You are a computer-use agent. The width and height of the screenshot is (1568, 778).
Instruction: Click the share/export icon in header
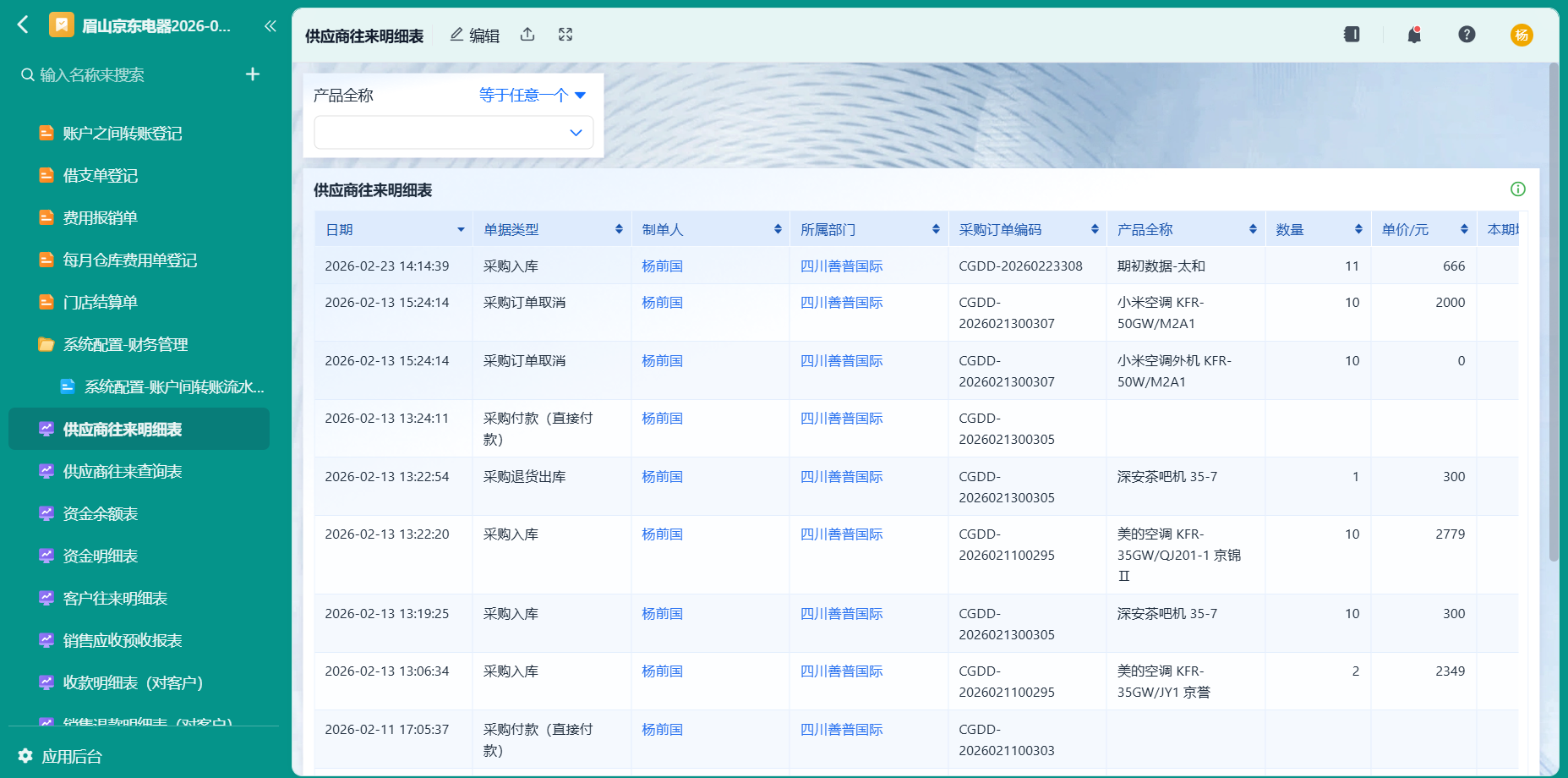527,35
